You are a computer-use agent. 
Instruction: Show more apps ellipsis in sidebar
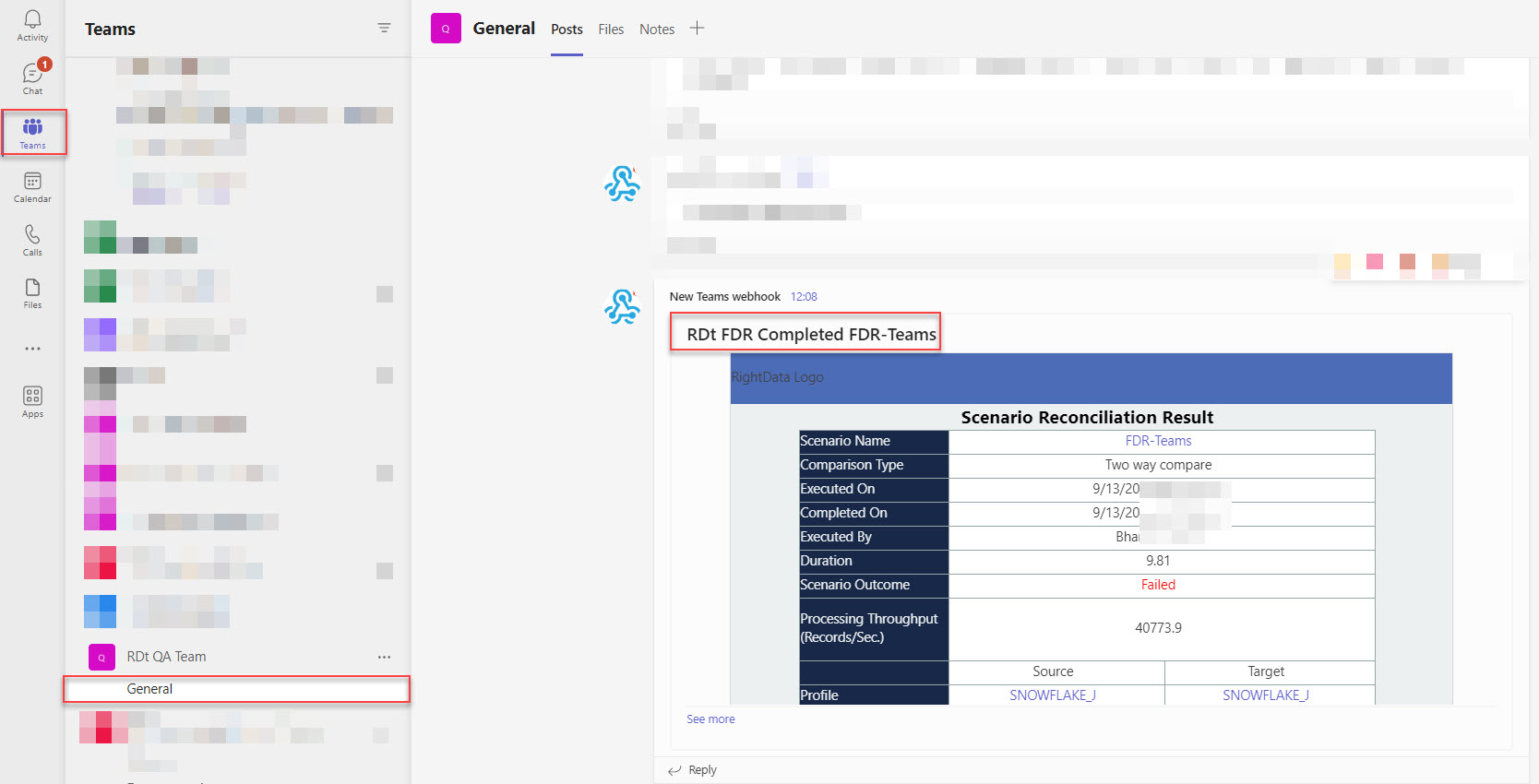[32, 349]
